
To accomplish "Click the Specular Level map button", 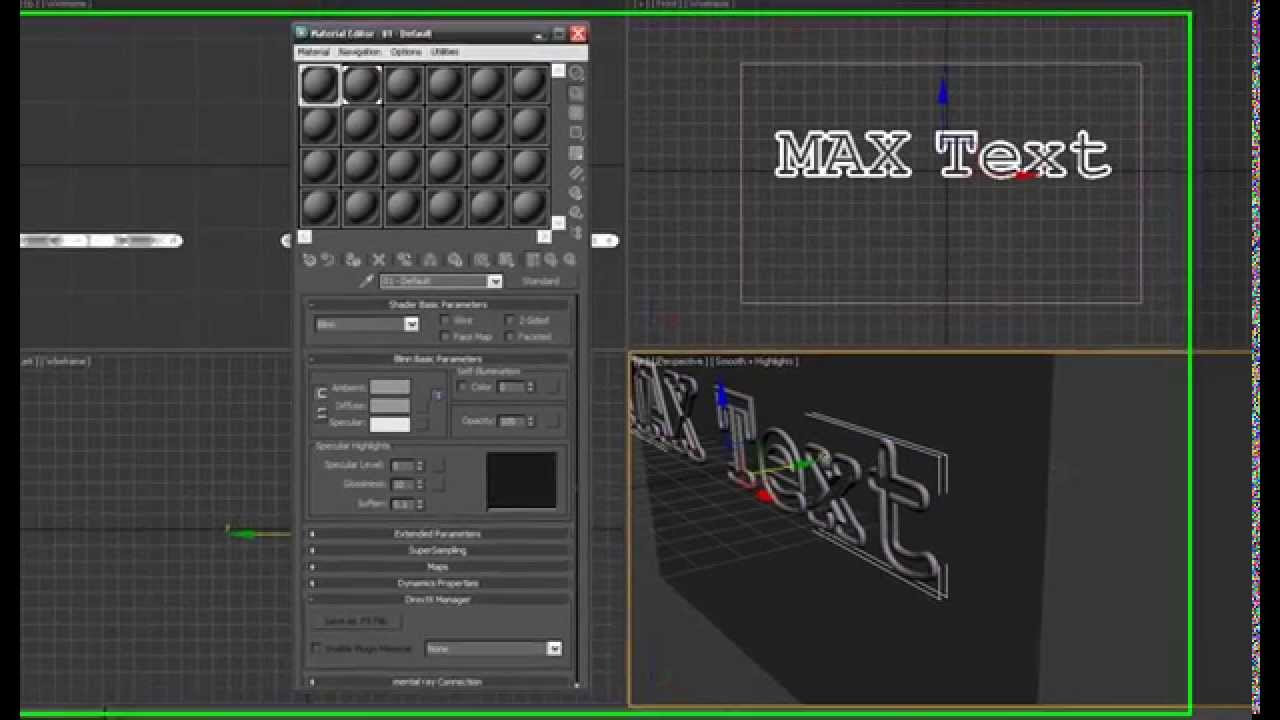I will [437, 465].
